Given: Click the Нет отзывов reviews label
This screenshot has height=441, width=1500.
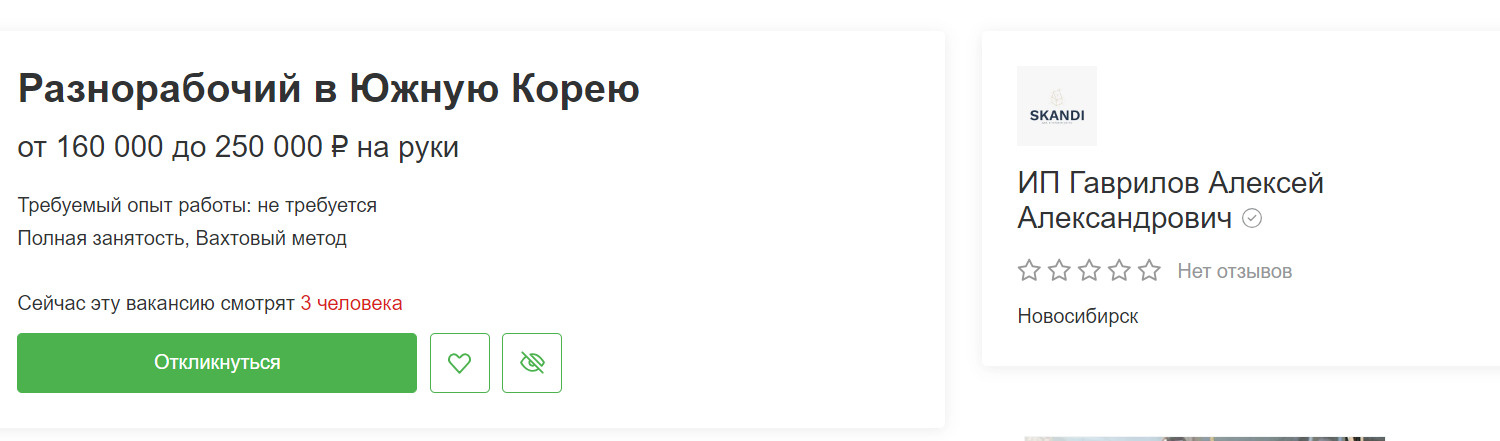Looking at the screenshot, I should click(x=1234, y=271).
